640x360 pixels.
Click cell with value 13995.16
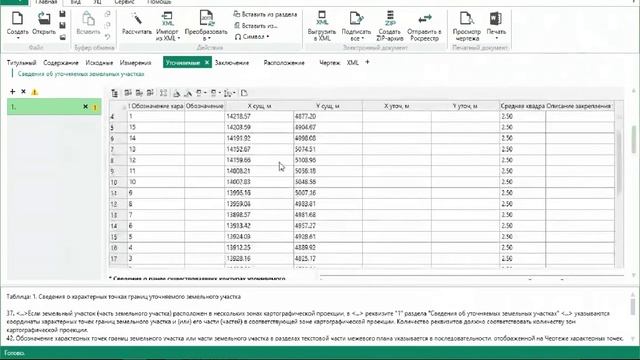[x=259, y=193]
